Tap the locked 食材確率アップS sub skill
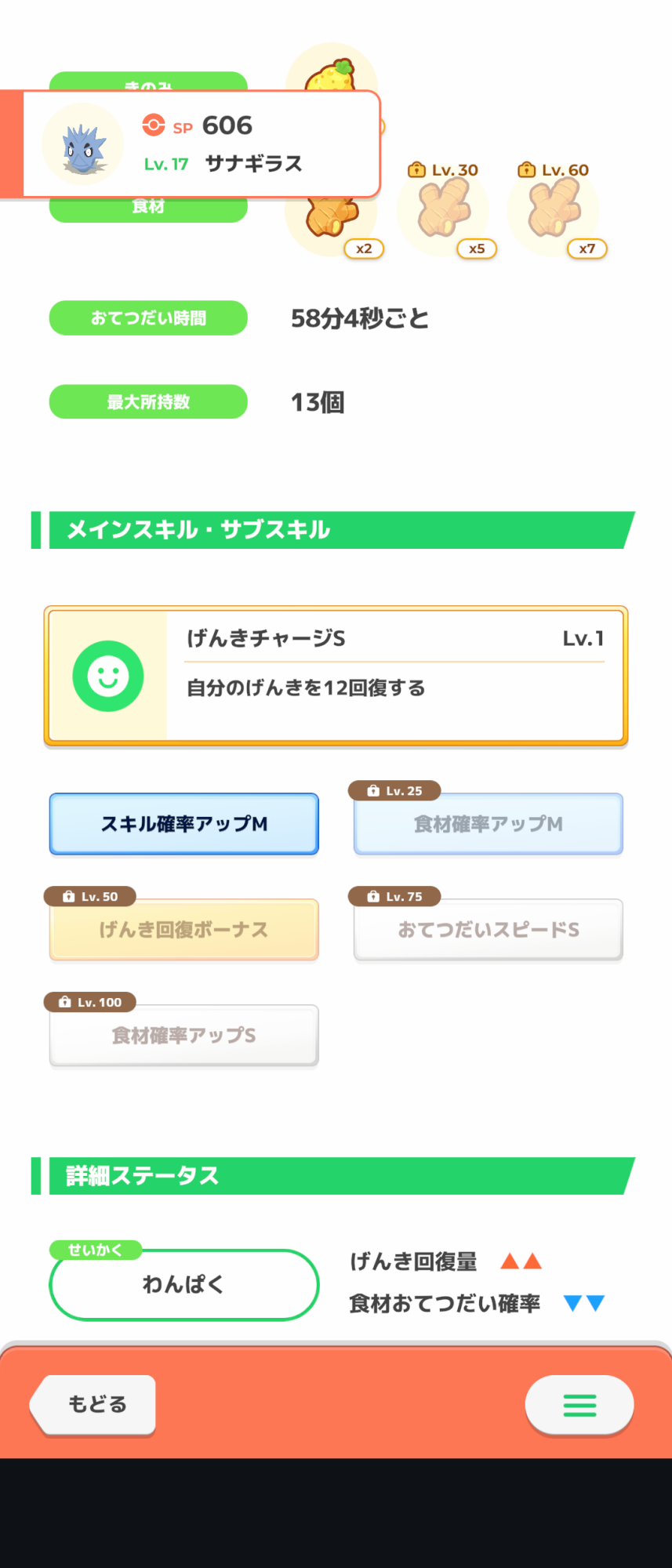672x1568 pixels. coord(184,1036)
